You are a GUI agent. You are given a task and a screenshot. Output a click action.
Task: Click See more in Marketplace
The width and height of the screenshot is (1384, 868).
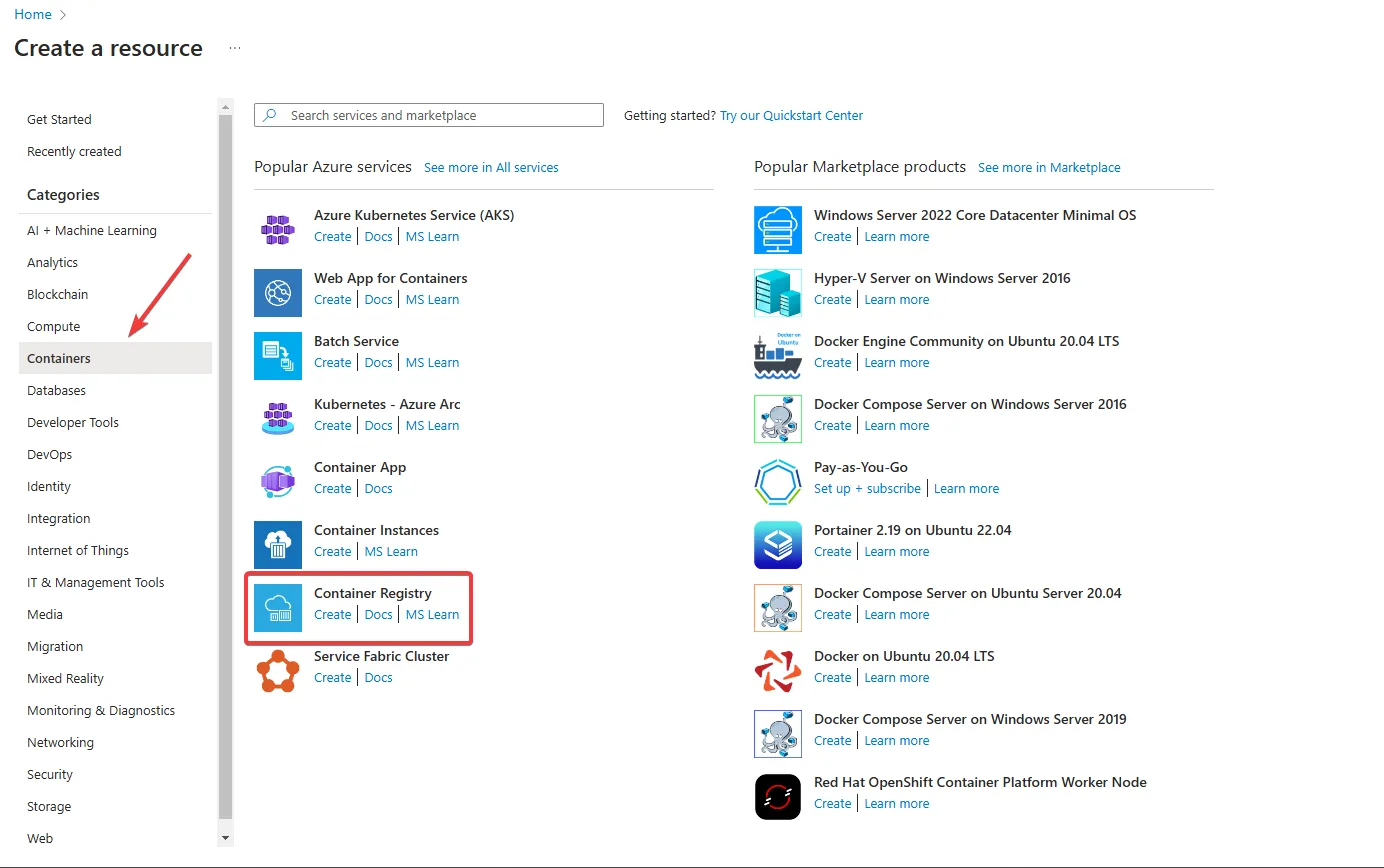1049,167
